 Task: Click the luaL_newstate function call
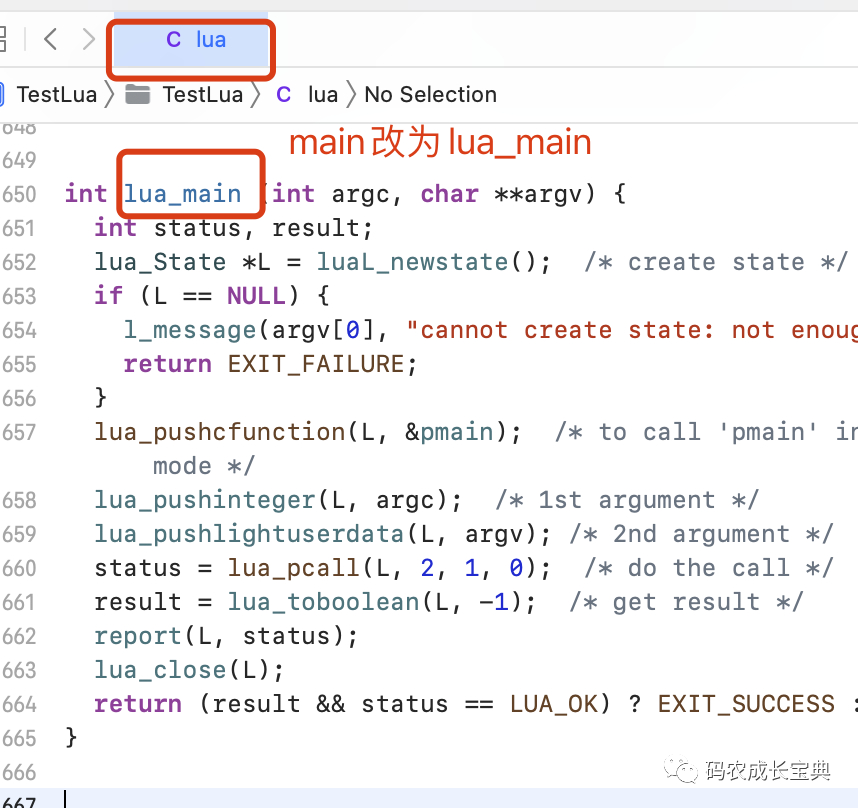click(x=412, y=261)
